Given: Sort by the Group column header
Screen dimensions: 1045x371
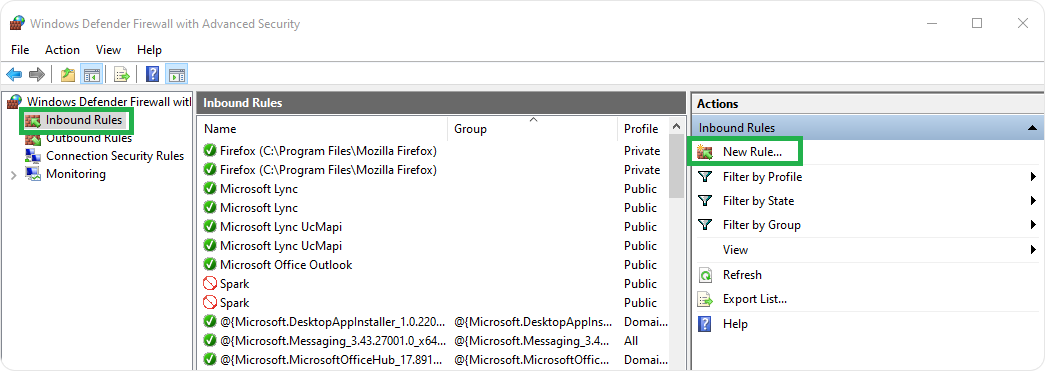Looking at the screenshot, I should (532, 129).
